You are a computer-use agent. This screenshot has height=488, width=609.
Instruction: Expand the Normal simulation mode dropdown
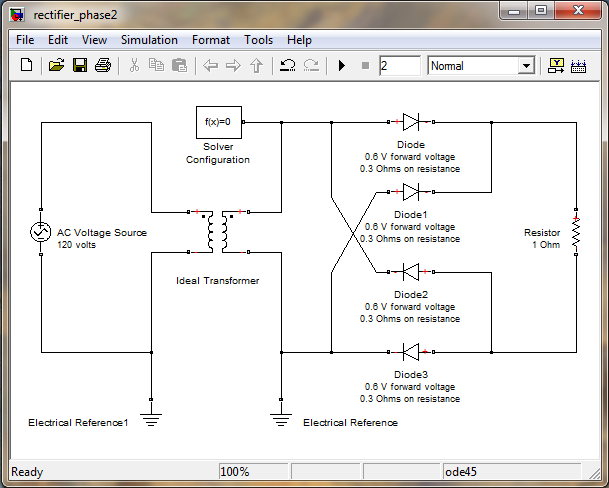pyautogui.click(x=526, y=66)
